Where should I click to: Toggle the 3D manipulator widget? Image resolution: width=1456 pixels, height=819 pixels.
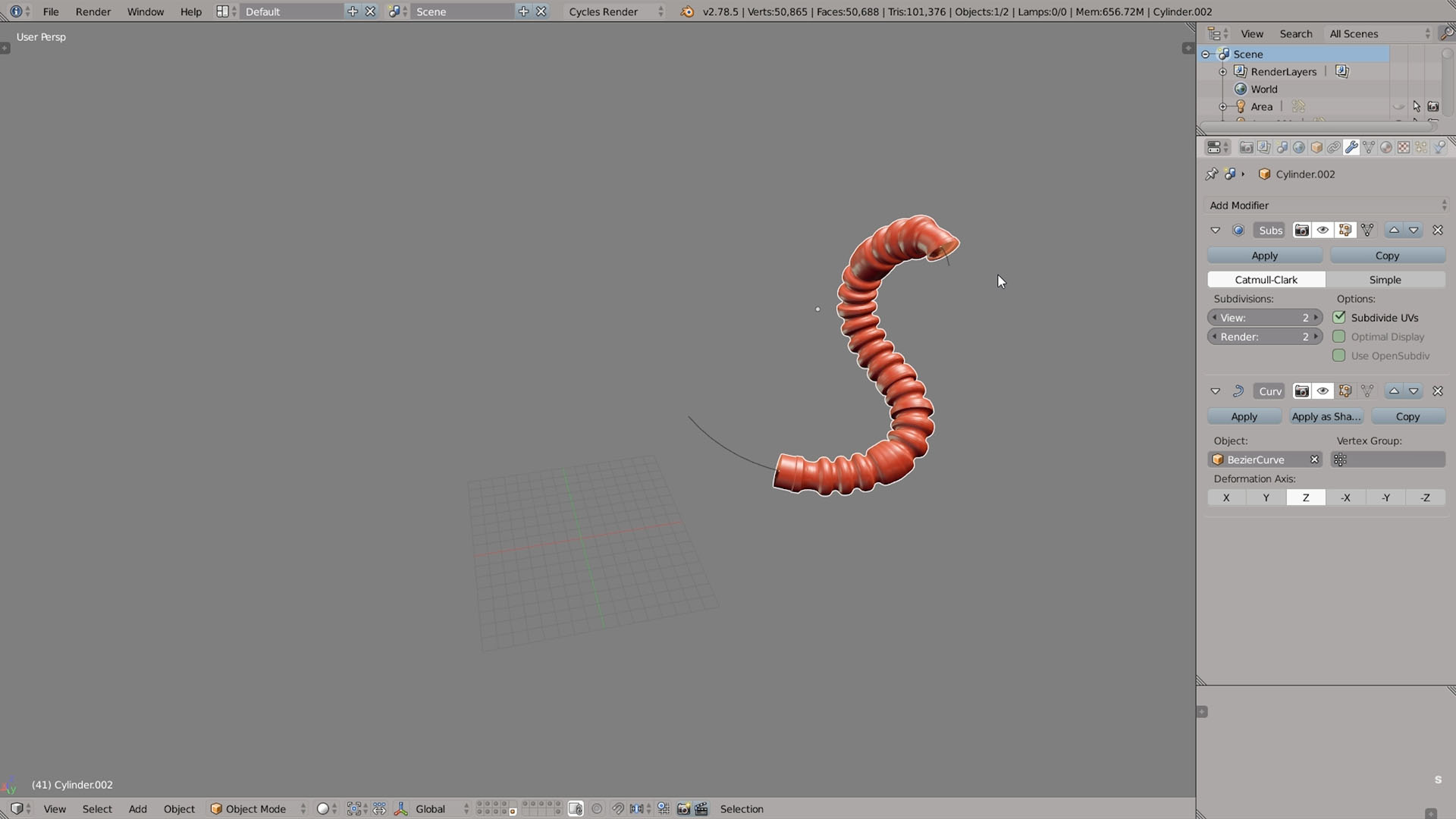click(x=401, y=809)
